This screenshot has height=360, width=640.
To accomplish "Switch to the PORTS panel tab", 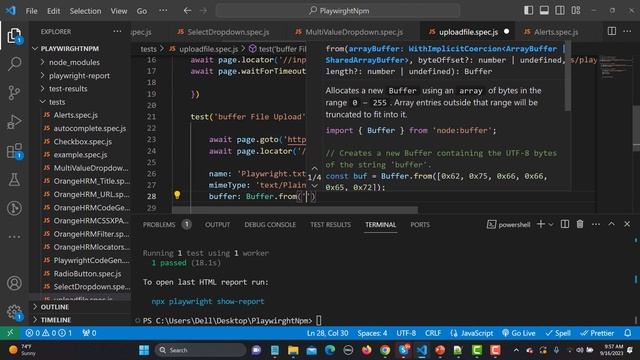I will [x=420, y=224].
